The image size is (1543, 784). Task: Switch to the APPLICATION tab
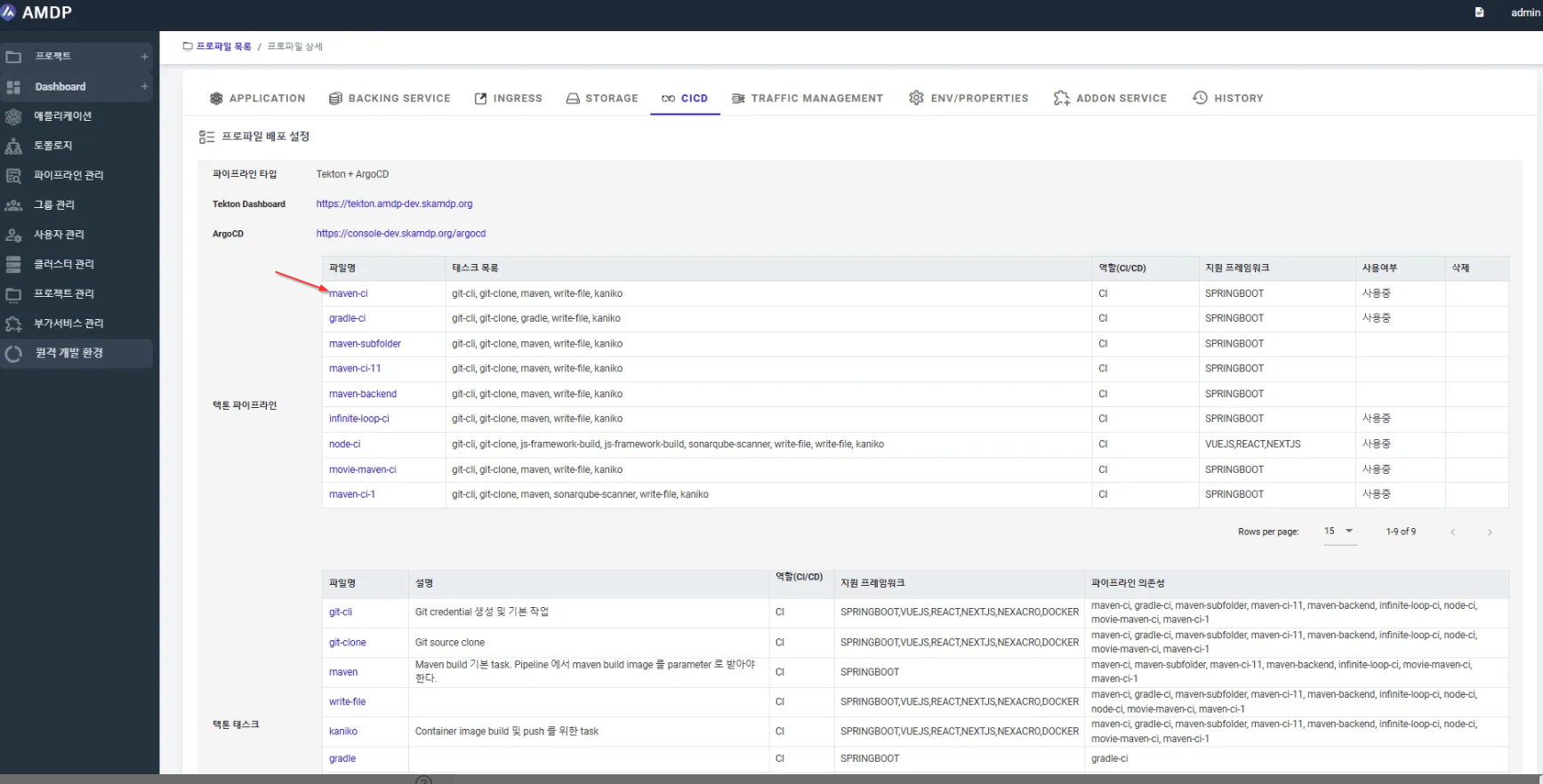[x=257, y=99]
